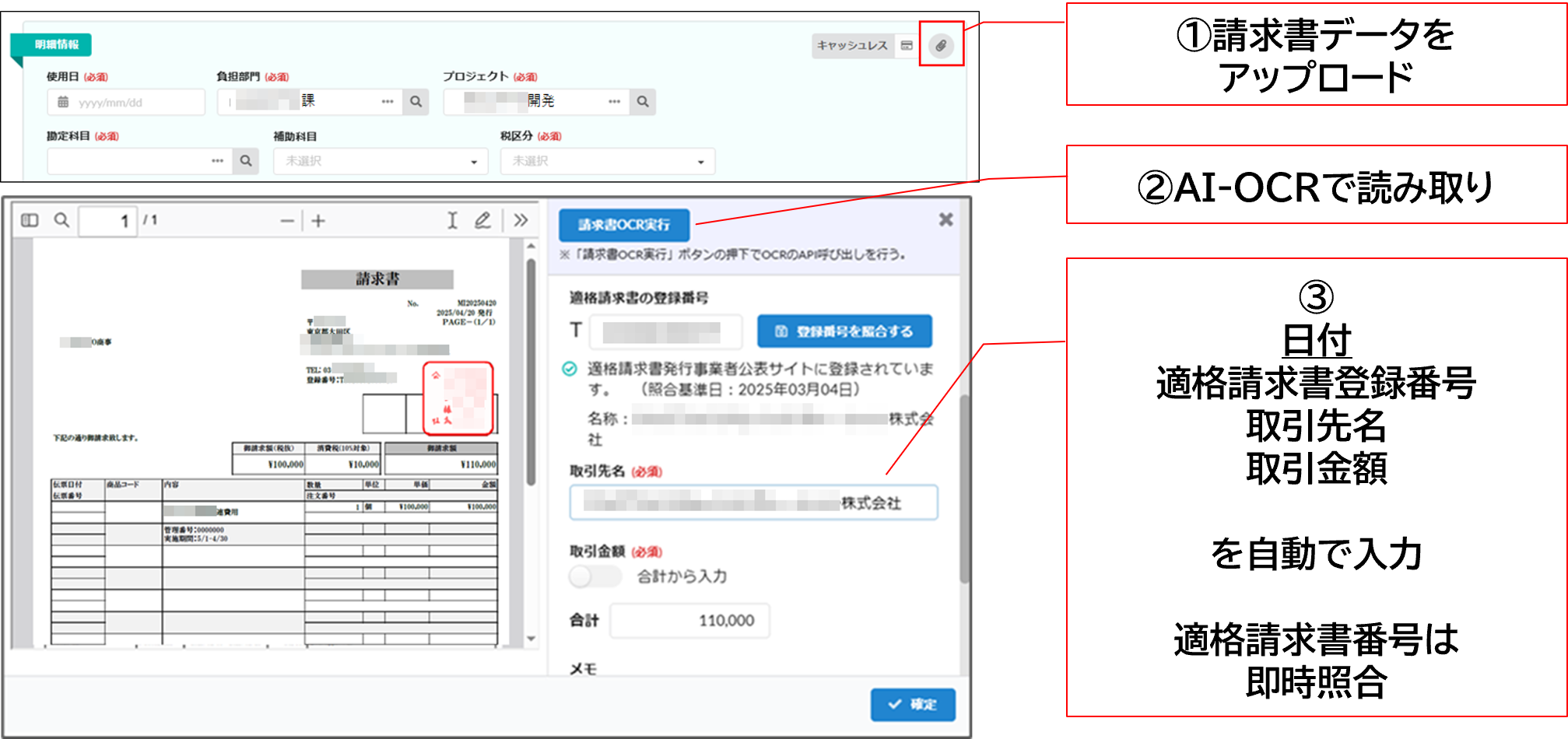
Task: Select the PDF draw pen tool
Action: pyautogui.click(x=482, y=221)
